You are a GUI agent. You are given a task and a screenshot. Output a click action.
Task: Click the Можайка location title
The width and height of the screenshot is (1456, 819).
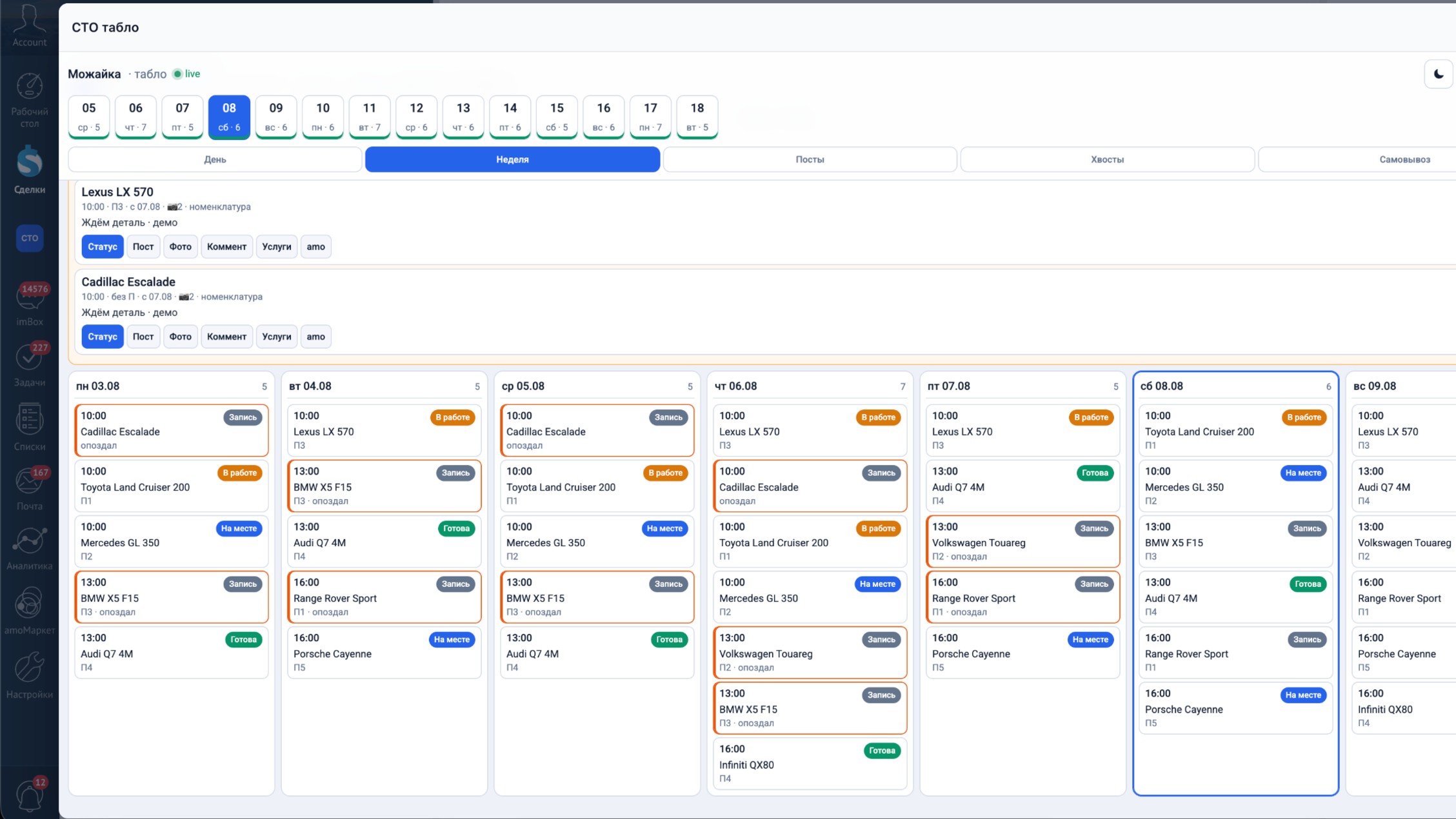click(94, 74)
